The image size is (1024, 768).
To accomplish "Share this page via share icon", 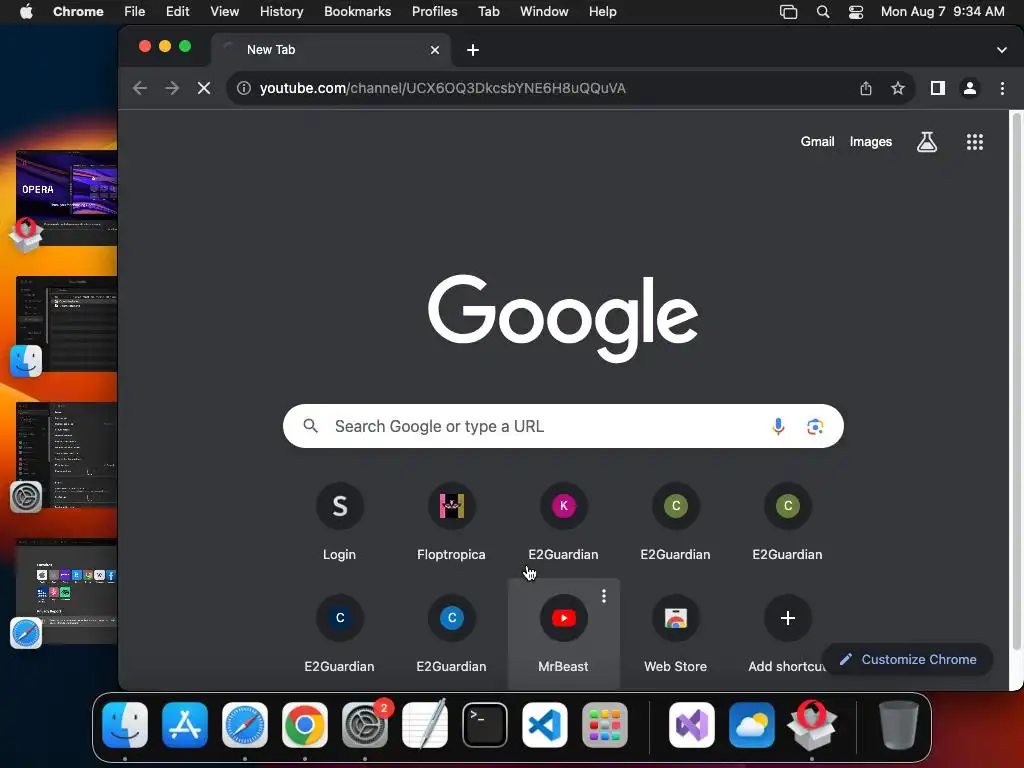I will coord(866,88).
